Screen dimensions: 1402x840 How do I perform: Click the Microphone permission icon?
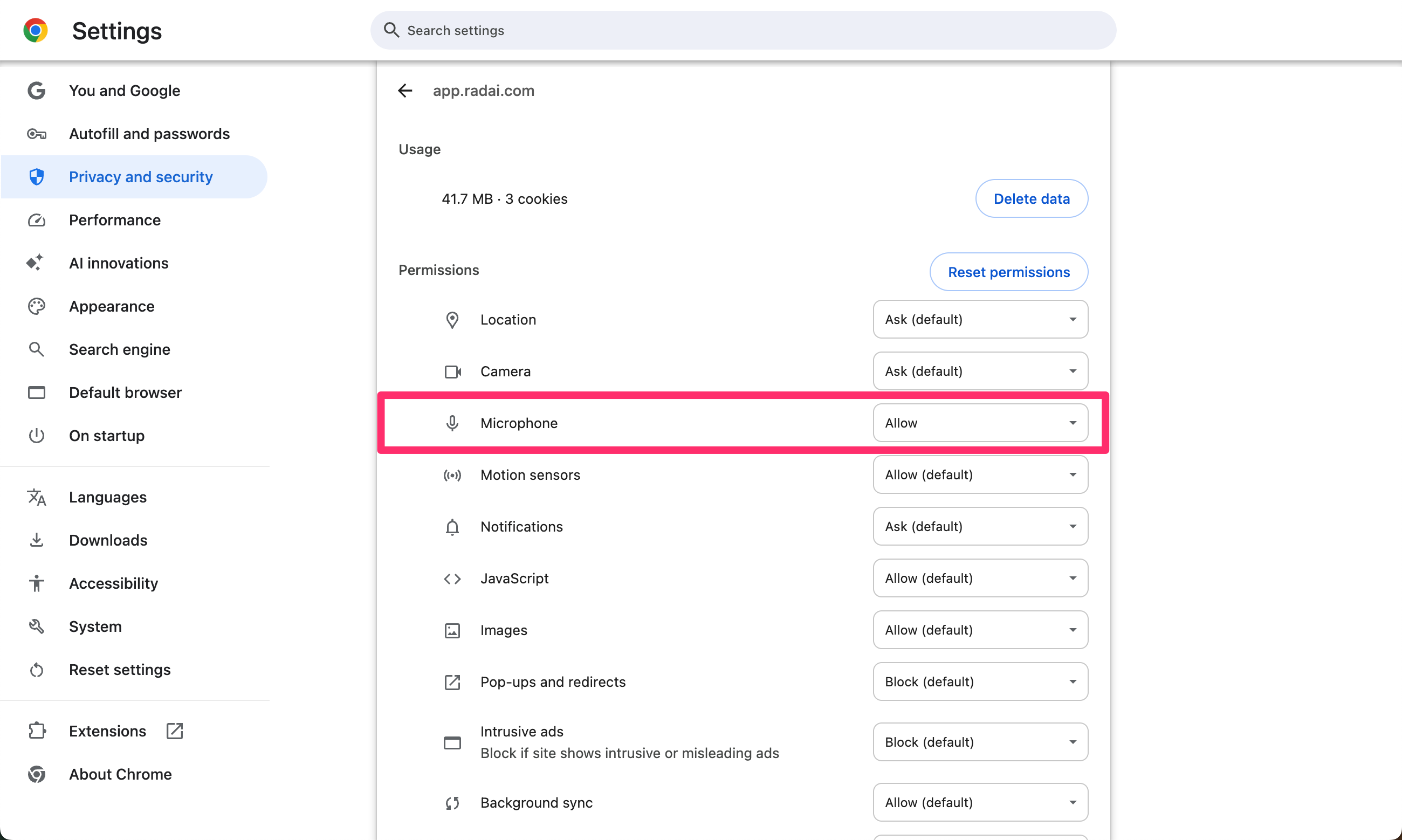[452, 423]
